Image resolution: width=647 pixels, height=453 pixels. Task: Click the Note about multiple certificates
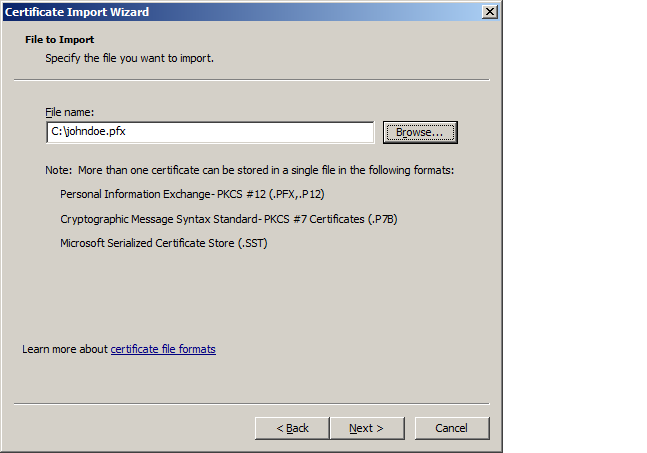(250, 170)
